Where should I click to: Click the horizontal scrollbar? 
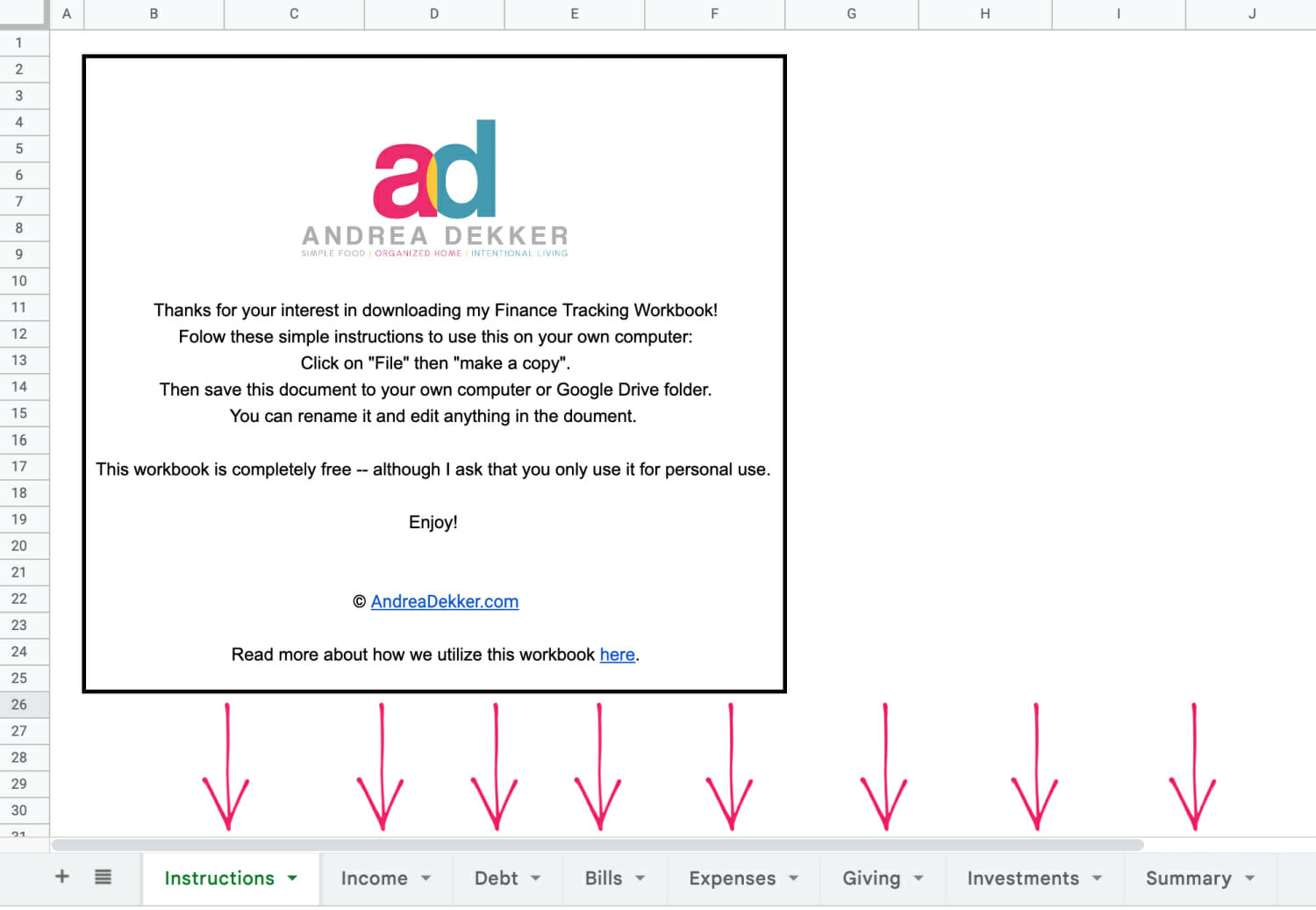597,844
